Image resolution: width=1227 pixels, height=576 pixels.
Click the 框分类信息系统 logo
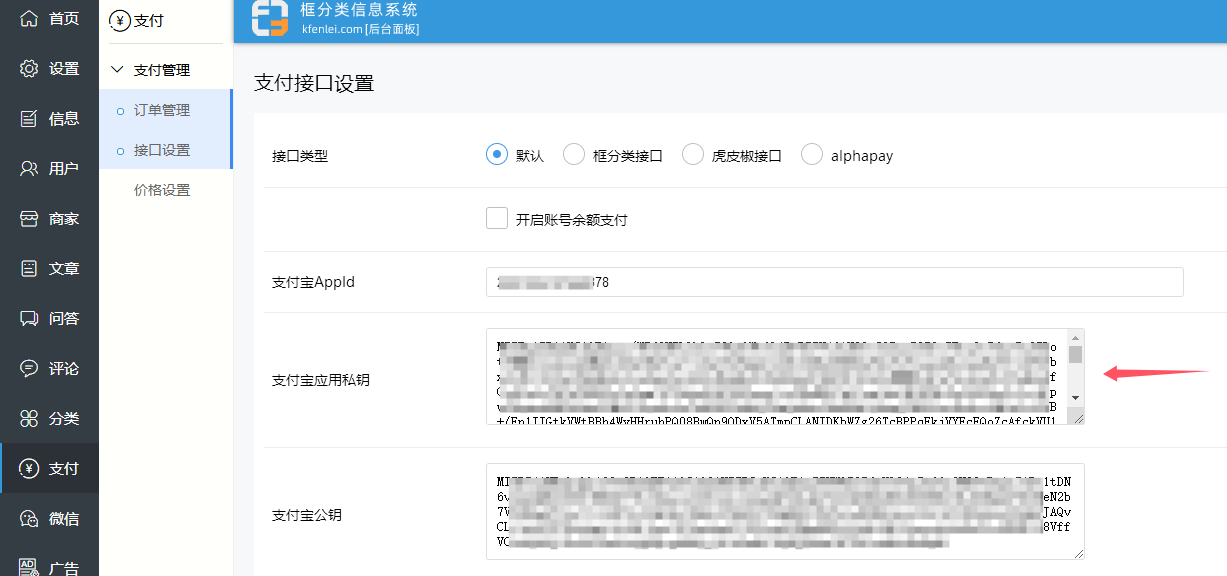pyautogui.click(x=270, y=19)
